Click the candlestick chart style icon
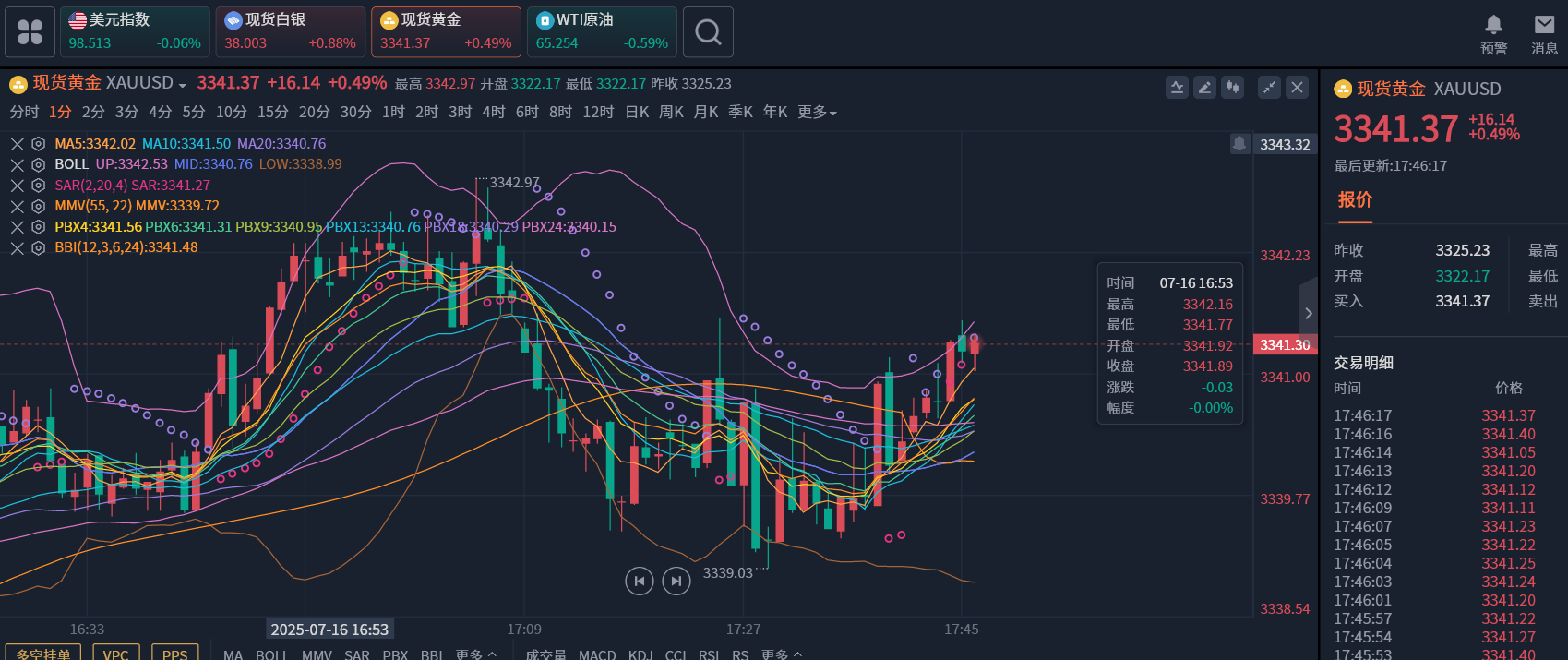 point(1232,88)
